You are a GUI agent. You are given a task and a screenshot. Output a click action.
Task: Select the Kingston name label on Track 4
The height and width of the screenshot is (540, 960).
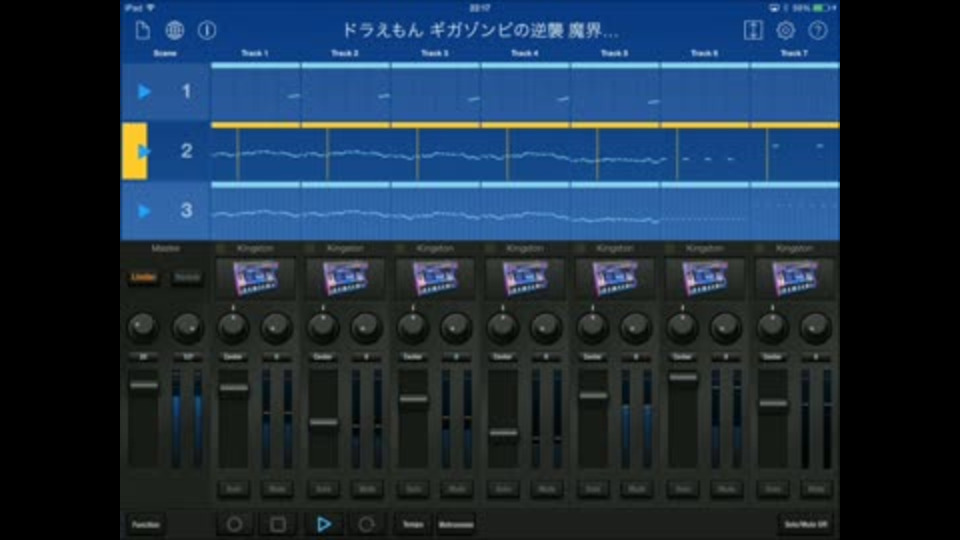[525, 248]
